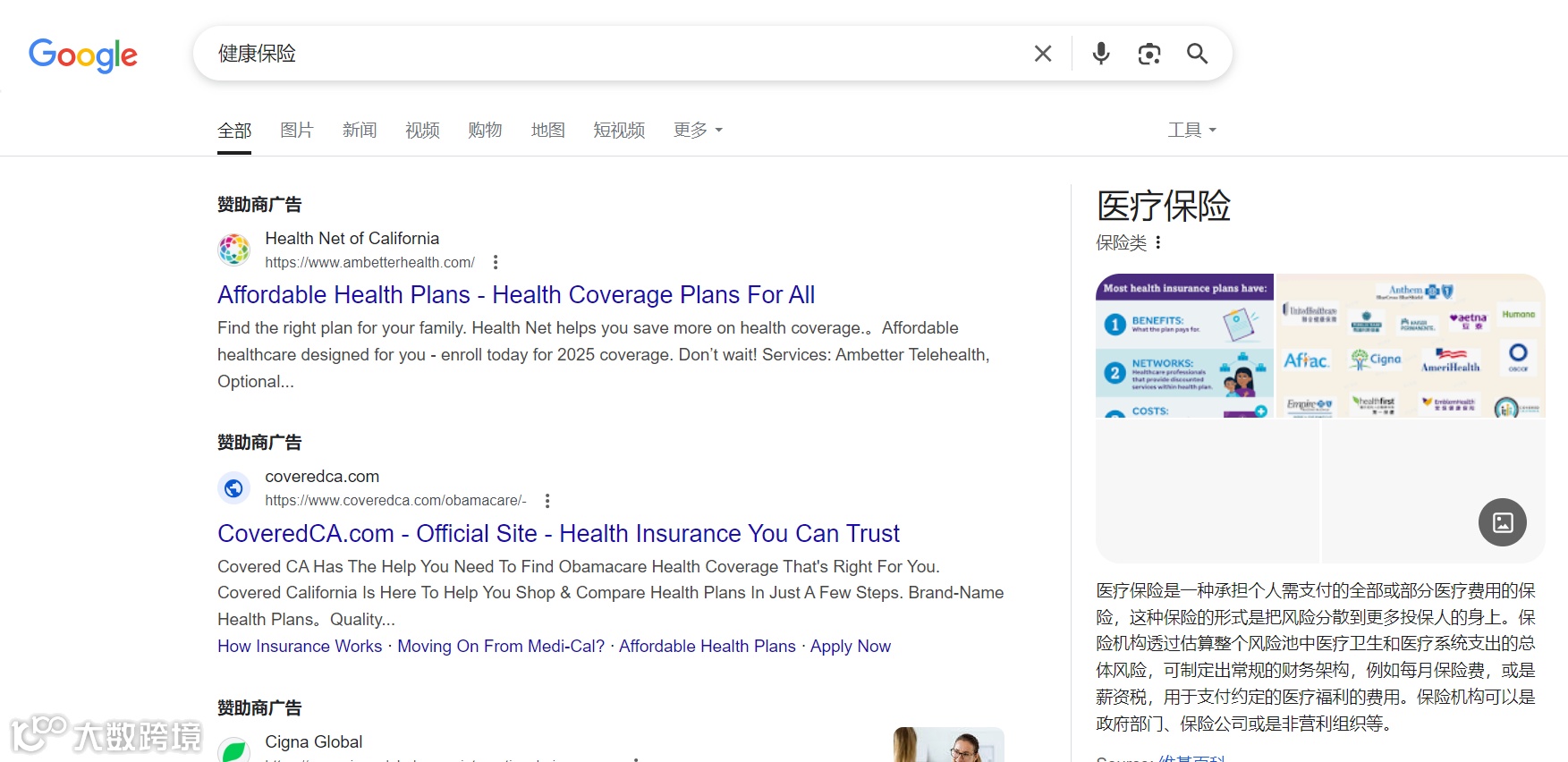Open the 购物 results tab
This screenshot has height=762, width=1568.
(x=485, y=131)
